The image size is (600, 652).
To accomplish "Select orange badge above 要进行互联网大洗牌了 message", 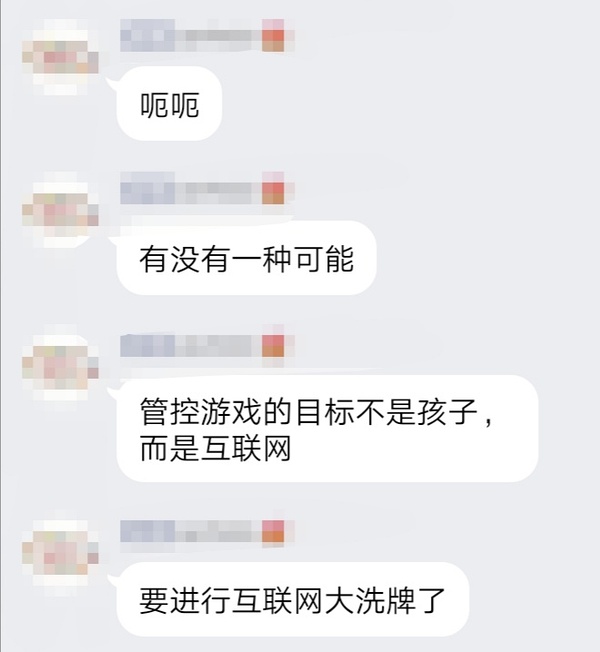I will click(x=273, y=531).
